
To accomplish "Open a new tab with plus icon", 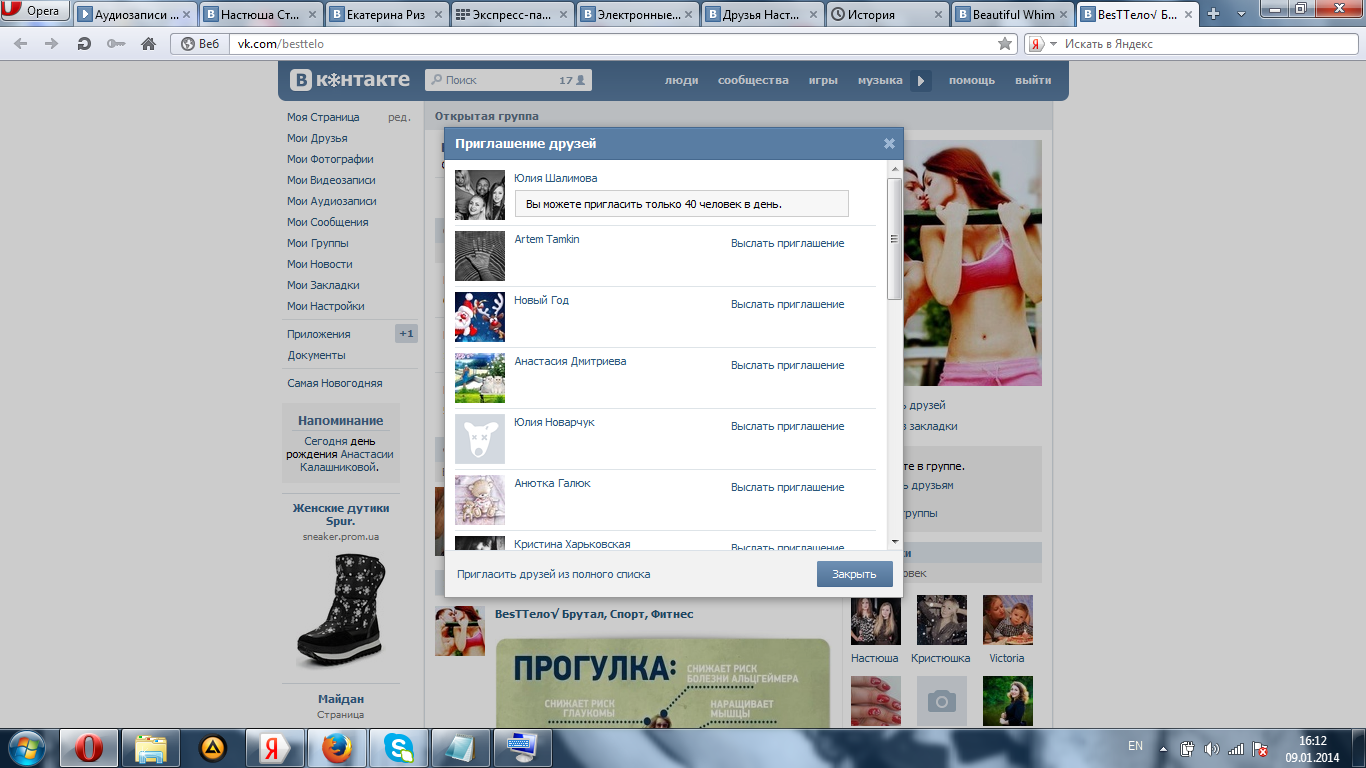I will pos(1214,14).
